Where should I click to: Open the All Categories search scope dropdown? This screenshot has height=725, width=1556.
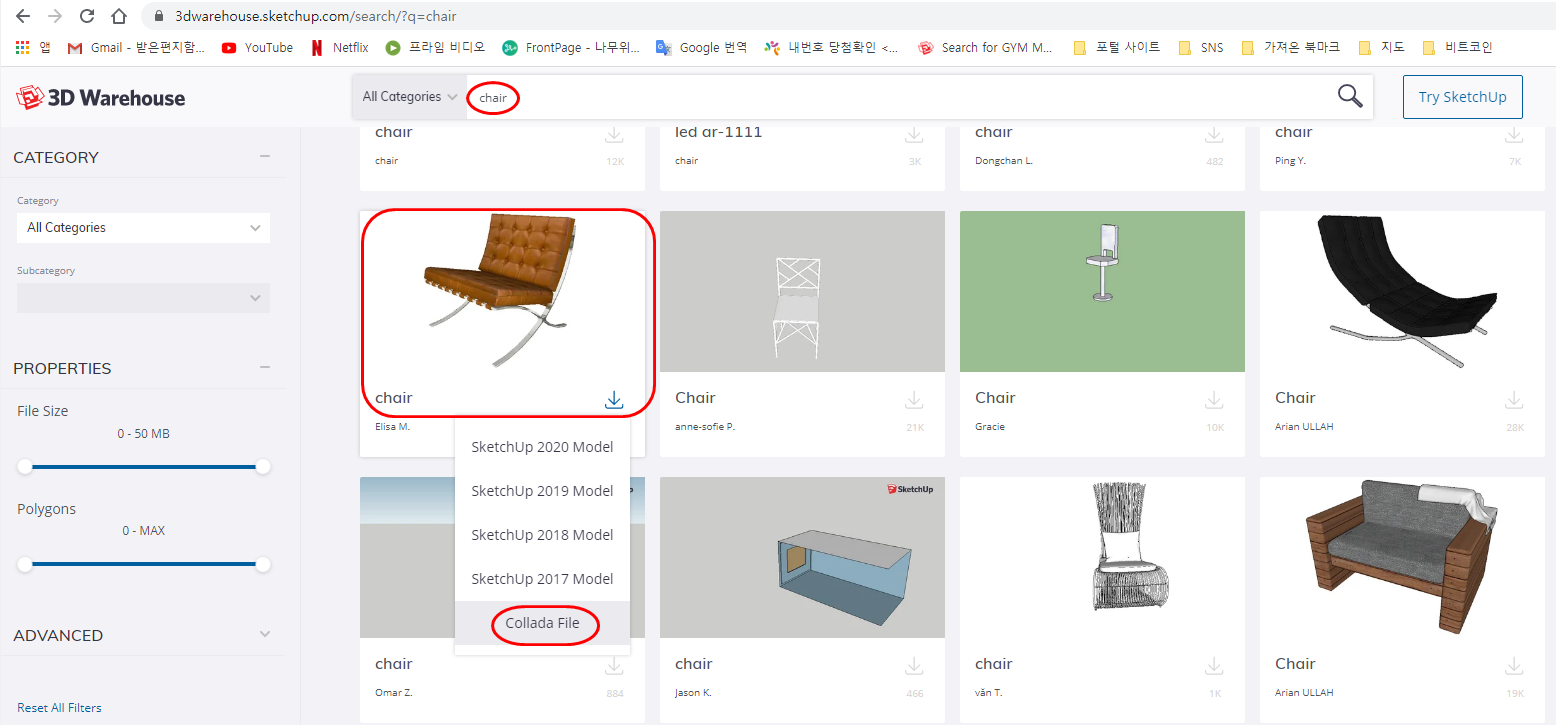[409, 97]
